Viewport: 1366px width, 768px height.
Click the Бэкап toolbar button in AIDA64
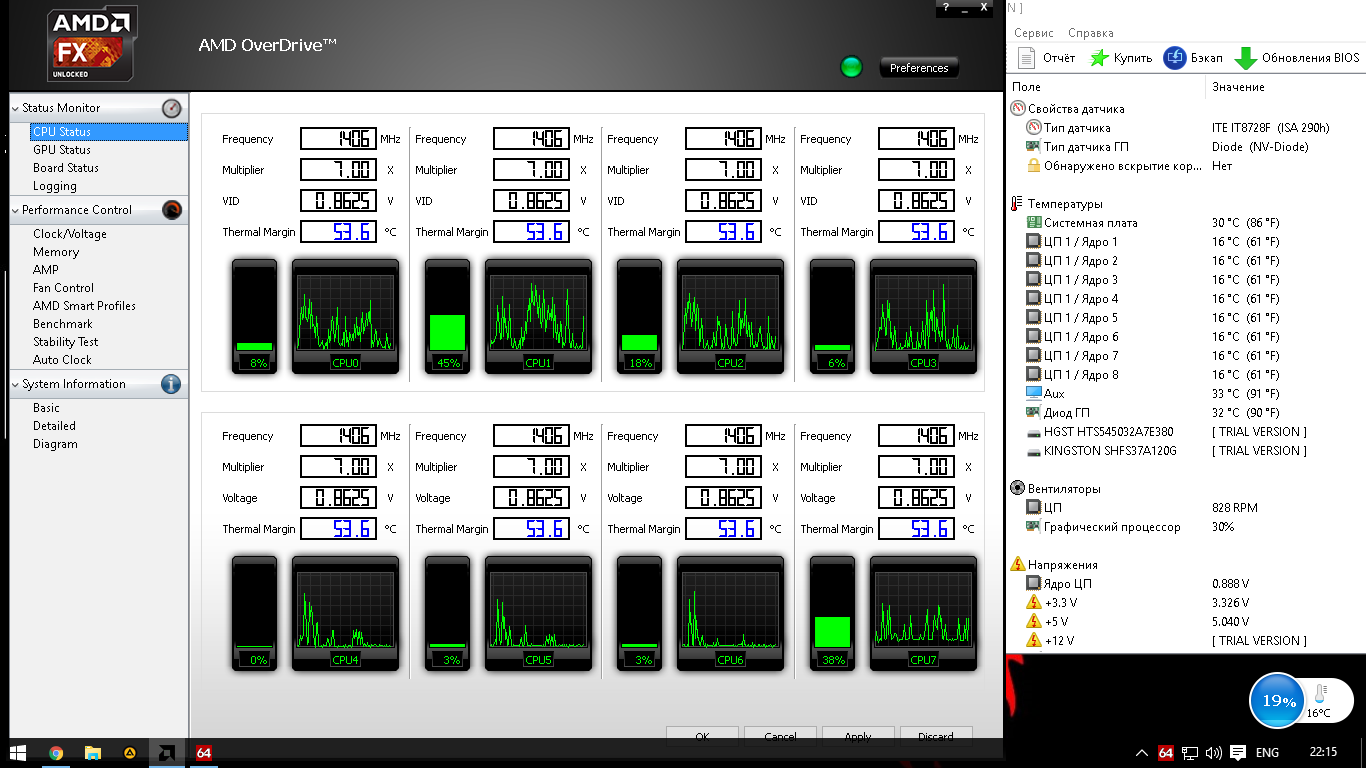[x=1193, y=58]
